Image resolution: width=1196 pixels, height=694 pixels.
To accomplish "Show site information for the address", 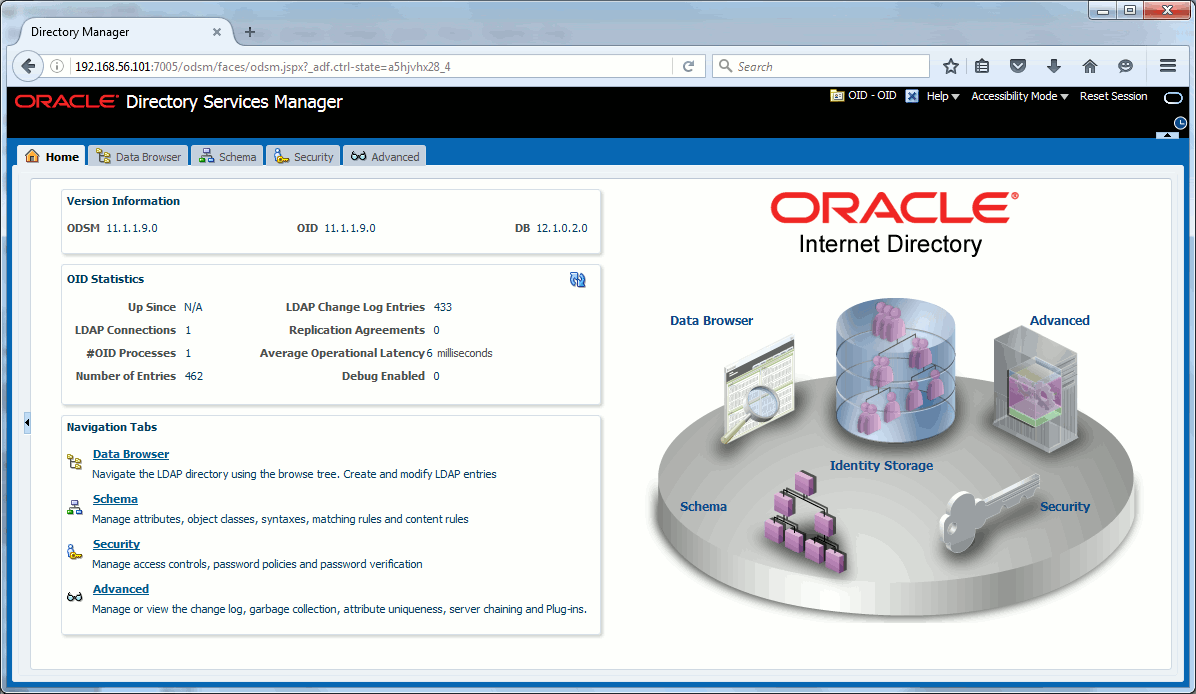I will click(56, 66).
